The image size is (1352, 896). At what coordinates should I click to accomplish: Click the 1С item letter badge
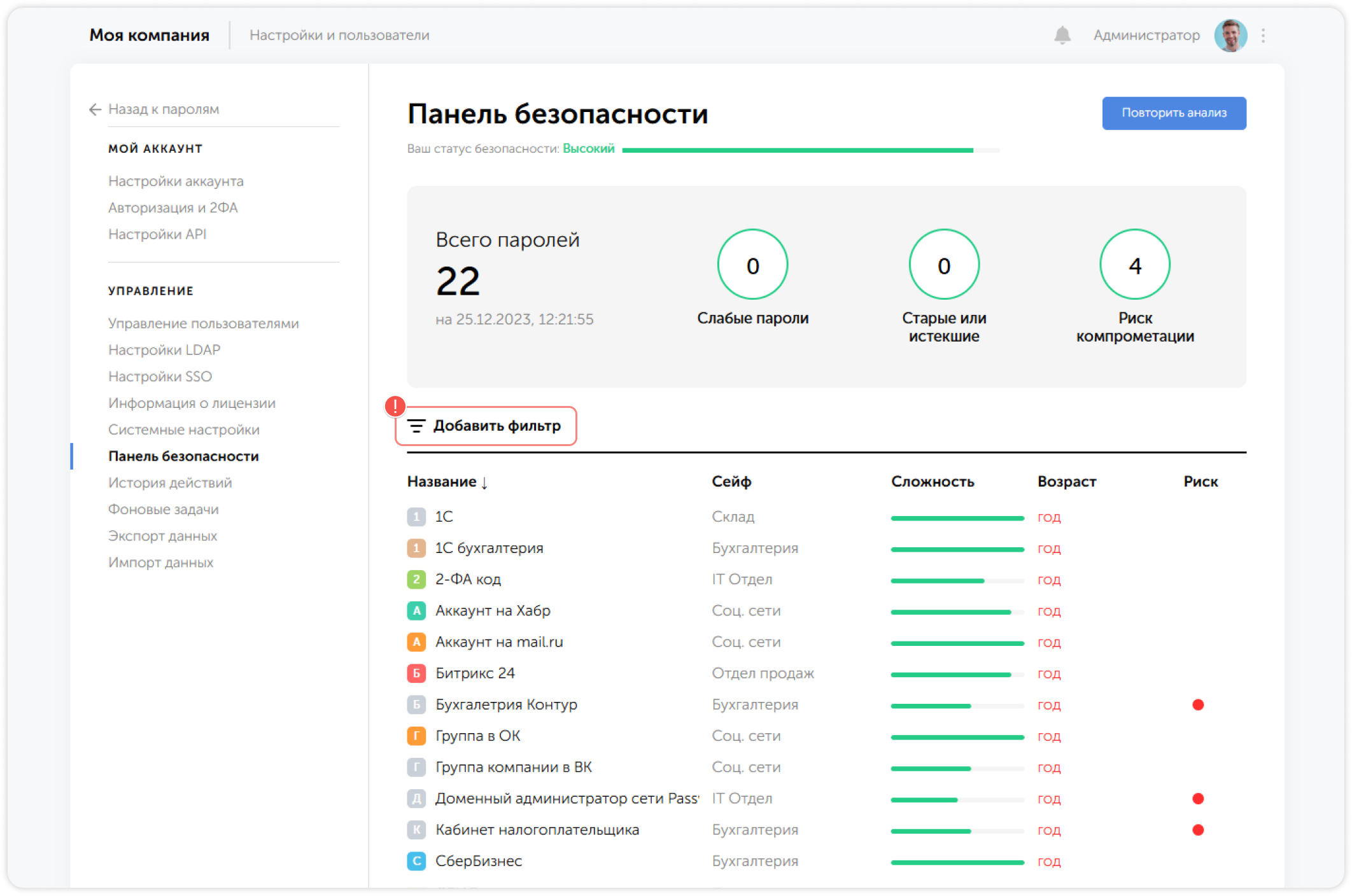416,517
